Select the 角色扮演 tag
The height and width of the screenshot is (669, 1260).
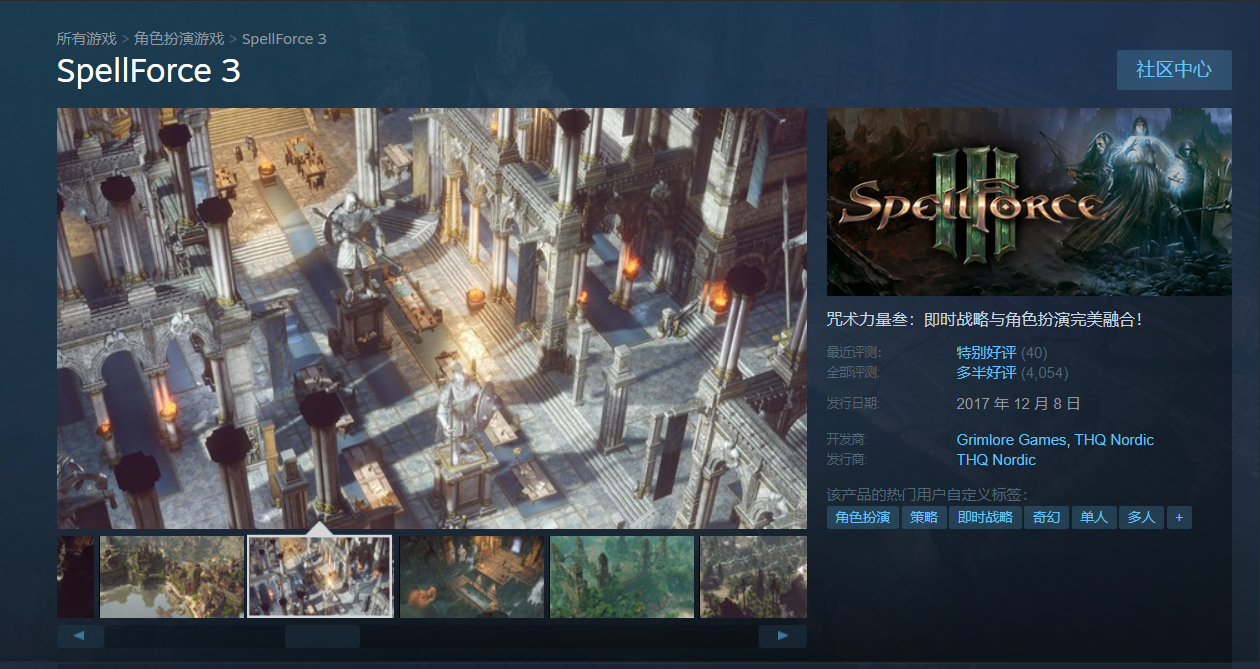pos(862,517)
